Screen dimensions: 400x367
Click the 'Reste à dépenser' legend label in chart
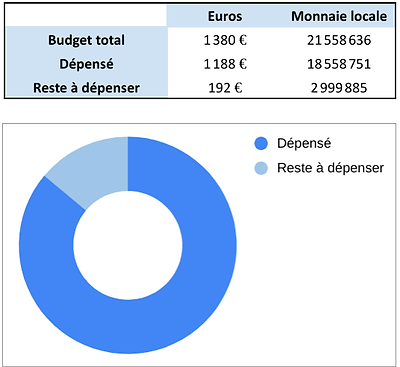pyautogui.click(x=330, y=168)
